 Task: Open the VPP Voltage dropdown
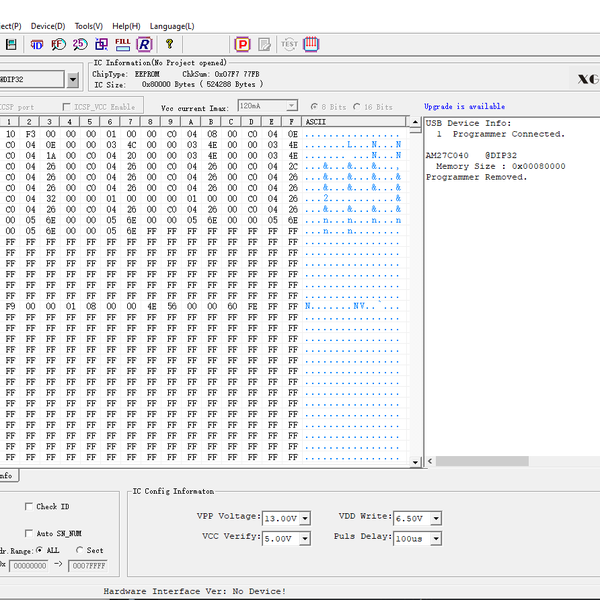(304, 518)
